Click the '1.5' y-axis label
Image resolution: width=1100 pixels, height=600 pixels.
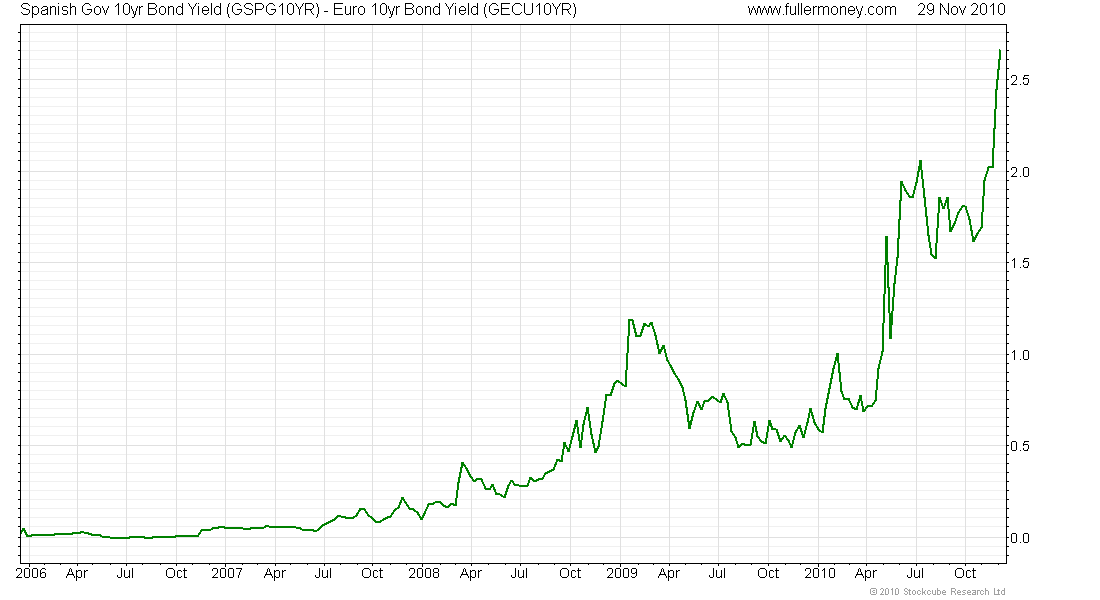pos(1020,263)
